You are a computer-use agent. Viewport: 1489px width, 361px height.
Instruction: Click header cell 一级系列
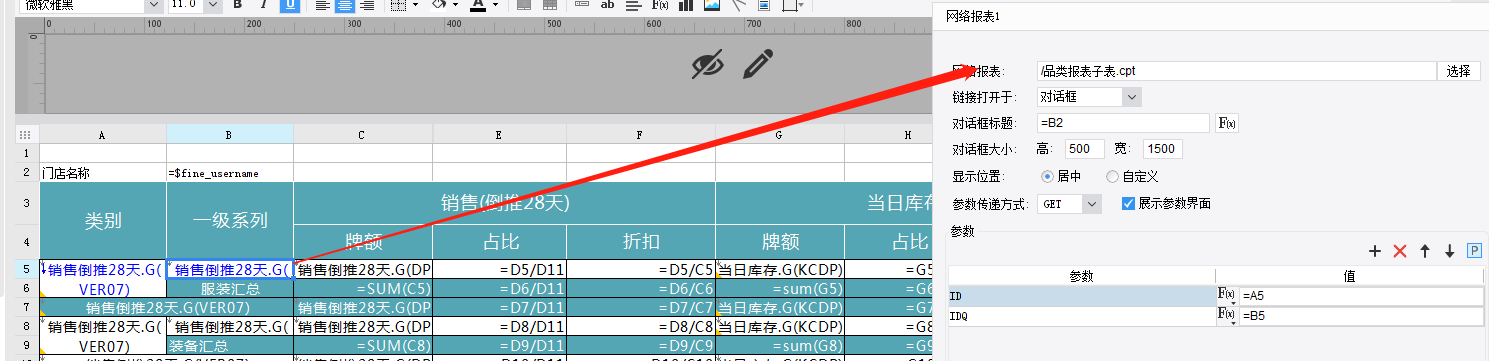[x=229, y=221]
